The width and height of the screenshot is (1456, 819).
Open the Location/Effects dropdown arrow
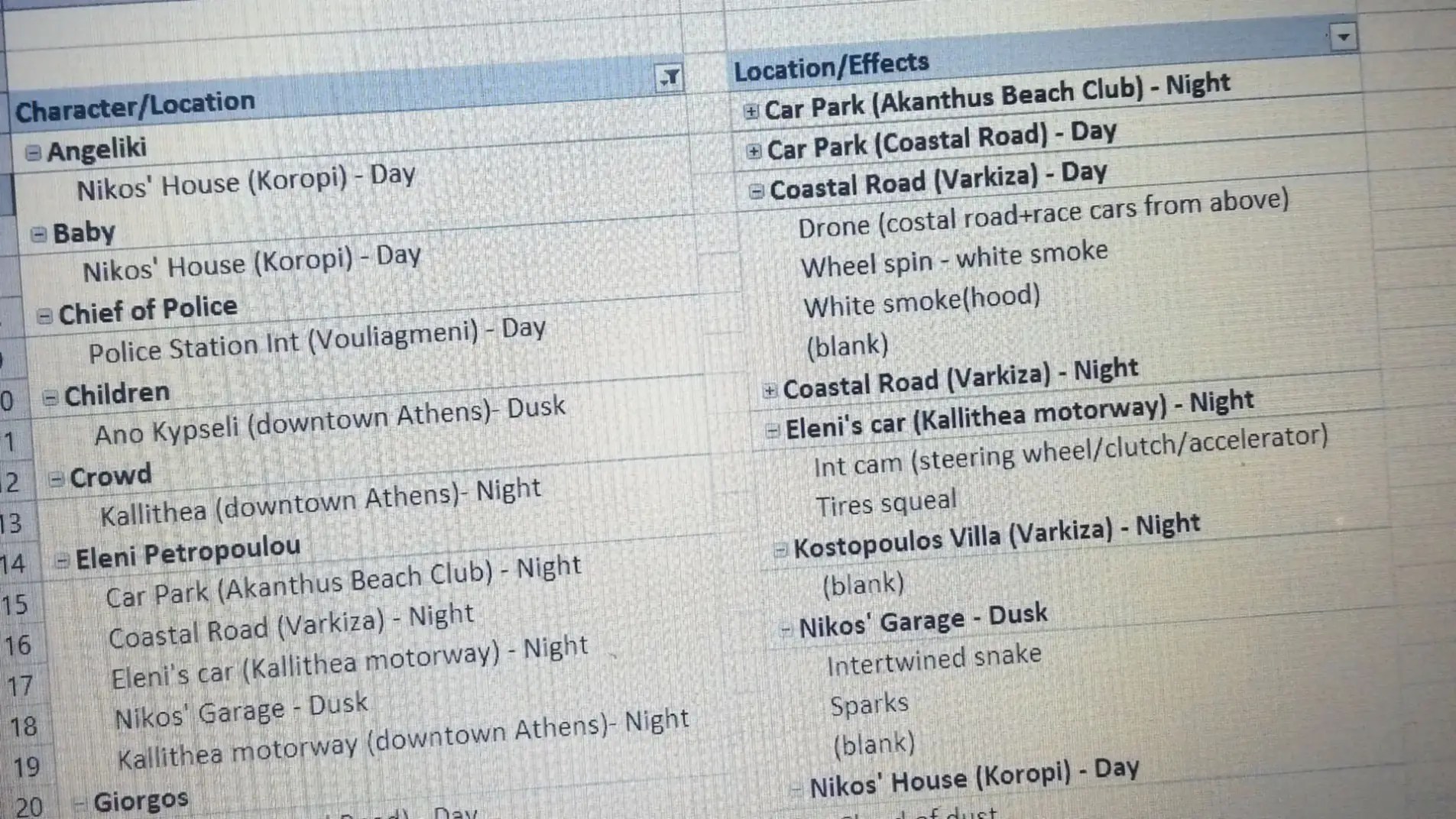point(1343,36)
